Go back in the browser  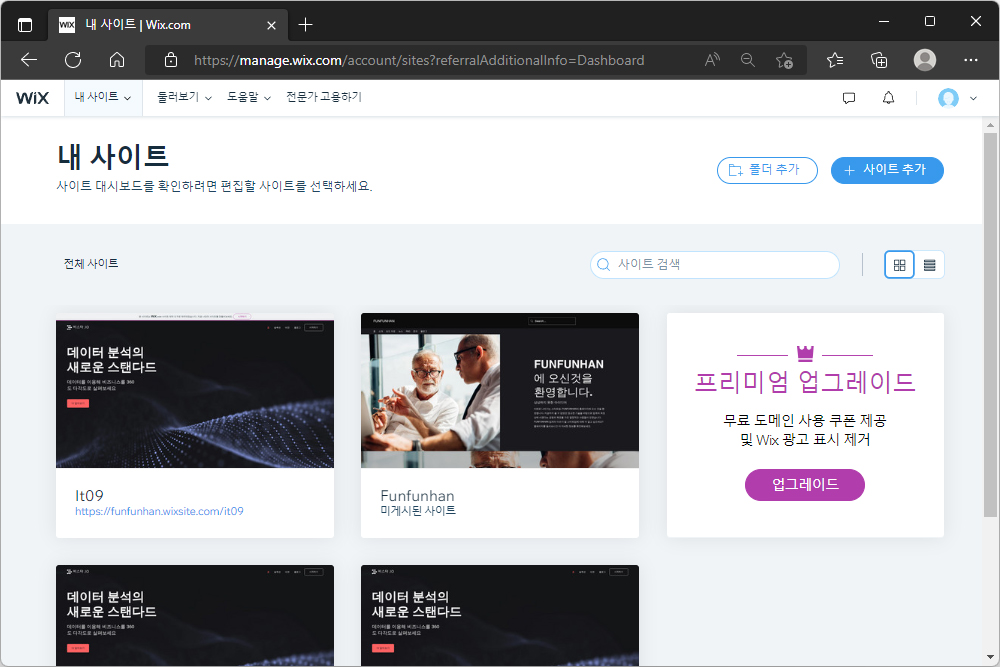[x=29, y=60]
